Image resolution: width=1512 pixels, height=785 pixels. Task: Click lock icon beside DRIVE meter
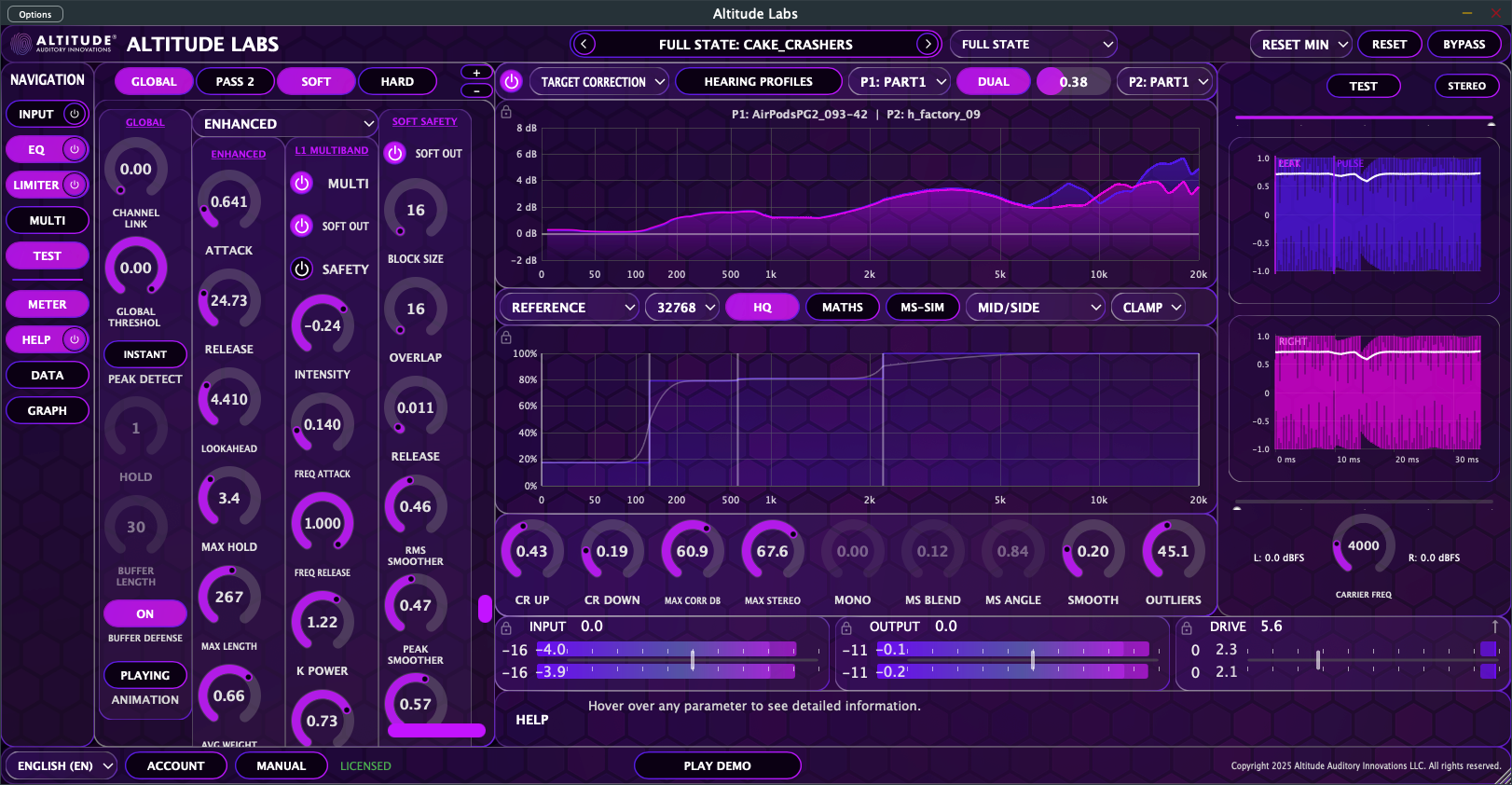1187,627
